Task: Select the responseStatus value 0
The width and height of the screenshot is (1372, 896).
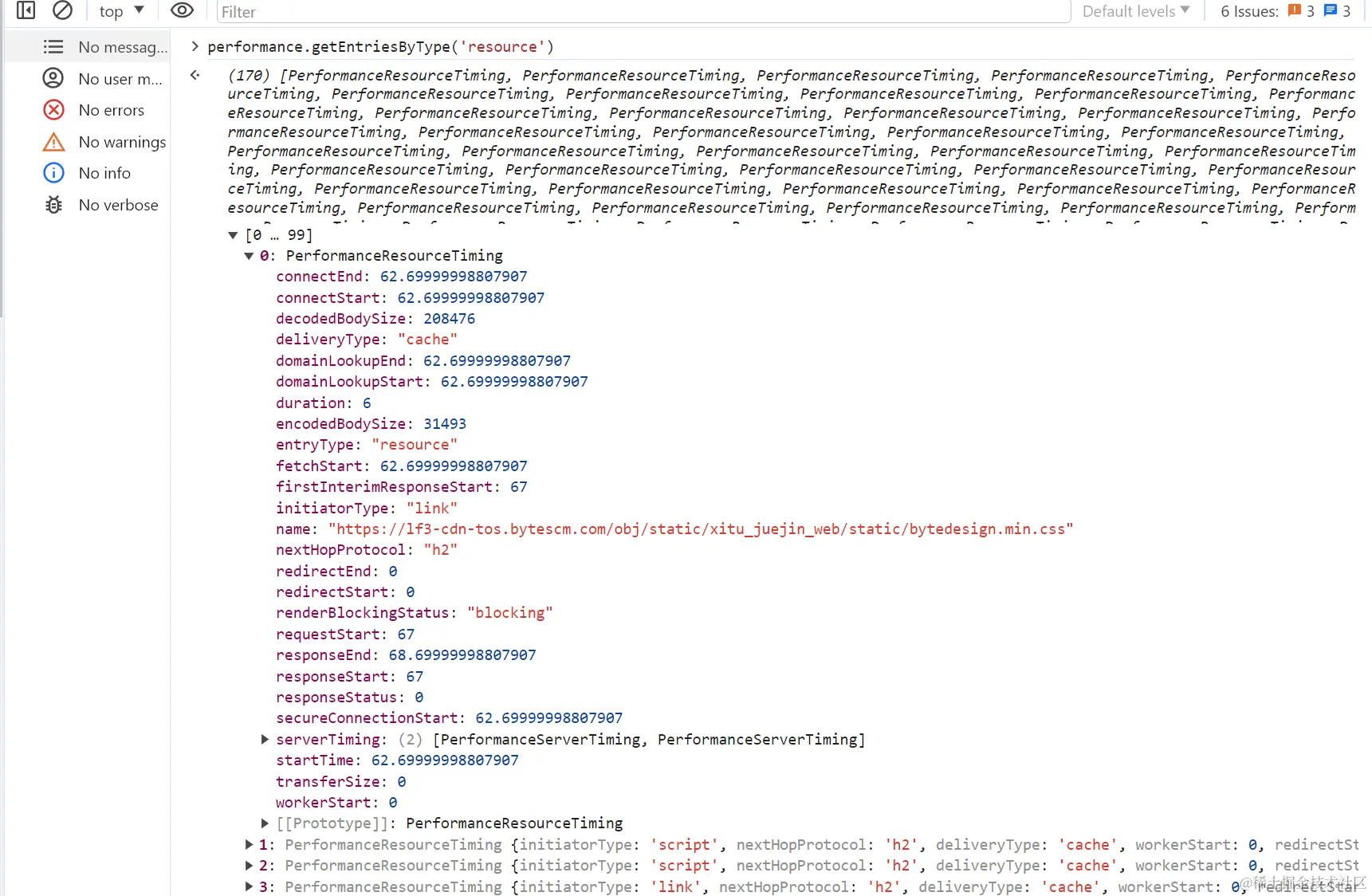Action: point(419,697)
